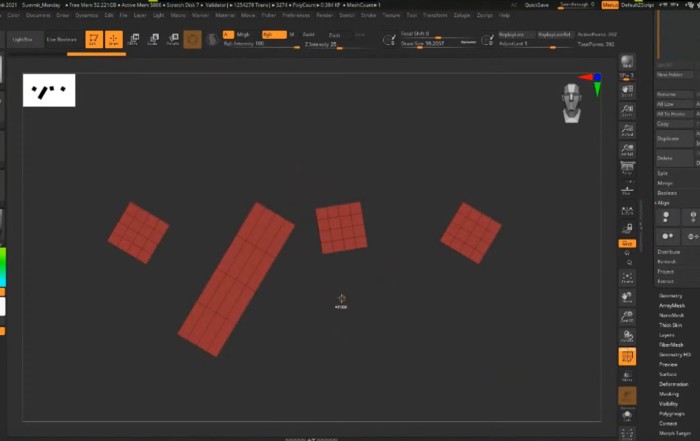The width and height of the screenshot is (700, 441).
Task: Toggle the orange Xyz rotation button
Action: pos(627,242)
